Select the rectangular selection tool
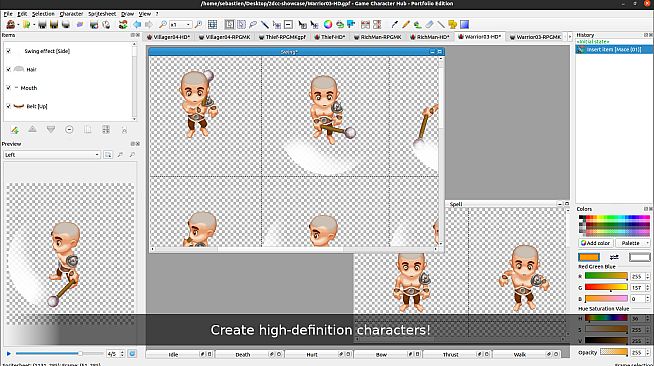654x366 pixels. pyautogui.click(x=229, y=25)
